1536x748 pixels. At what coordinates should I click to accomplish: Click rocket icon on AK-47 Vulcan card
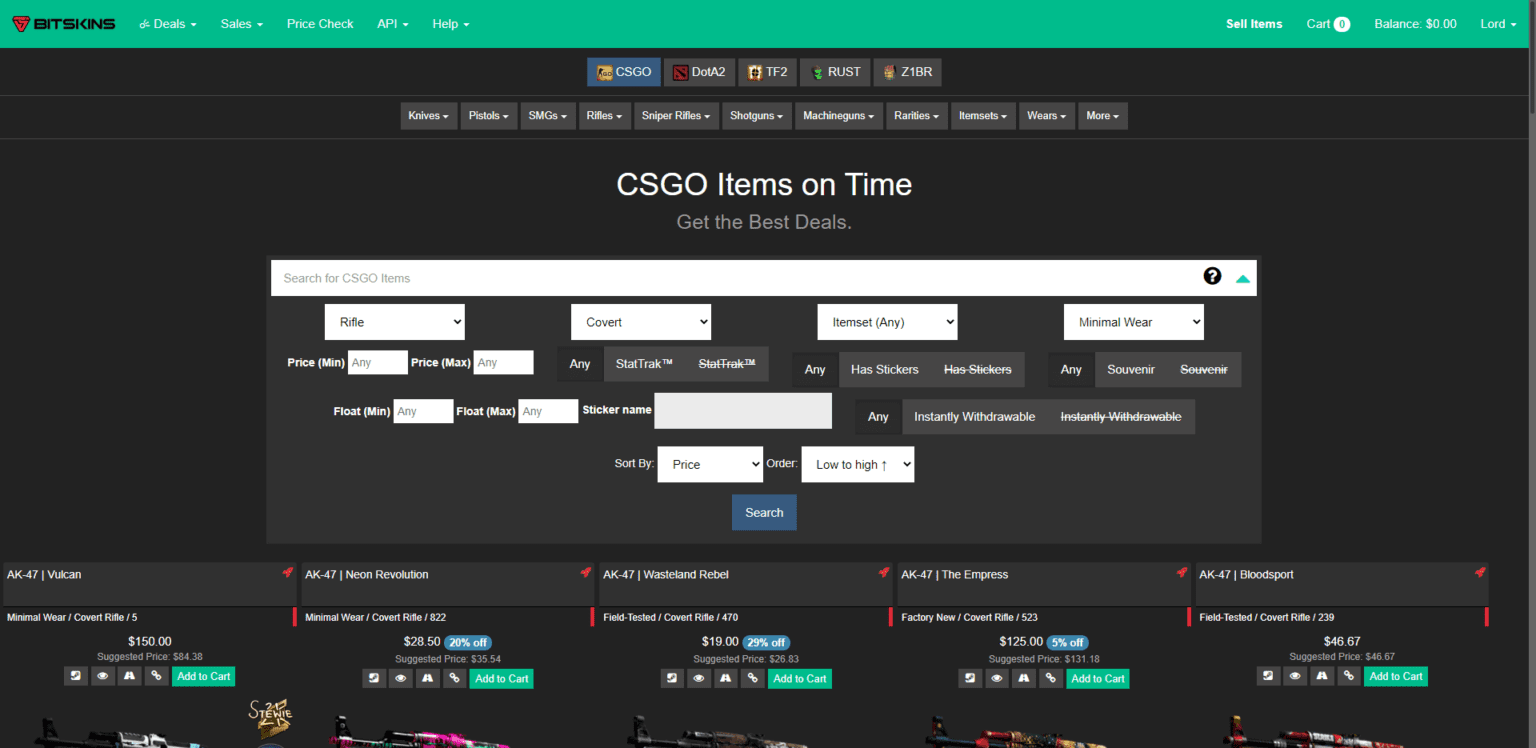[x=287, y=573]
